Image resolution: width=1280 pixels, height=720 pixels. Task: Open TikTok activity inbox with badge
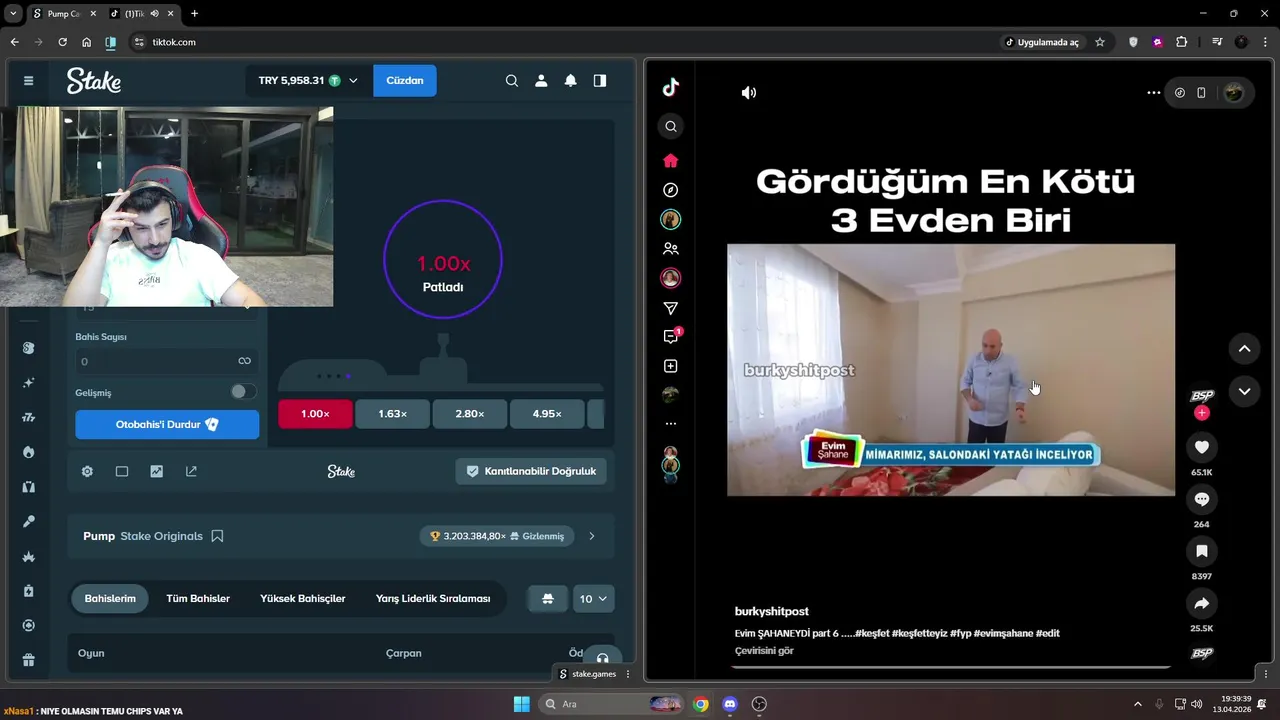(x=671, y=336)
